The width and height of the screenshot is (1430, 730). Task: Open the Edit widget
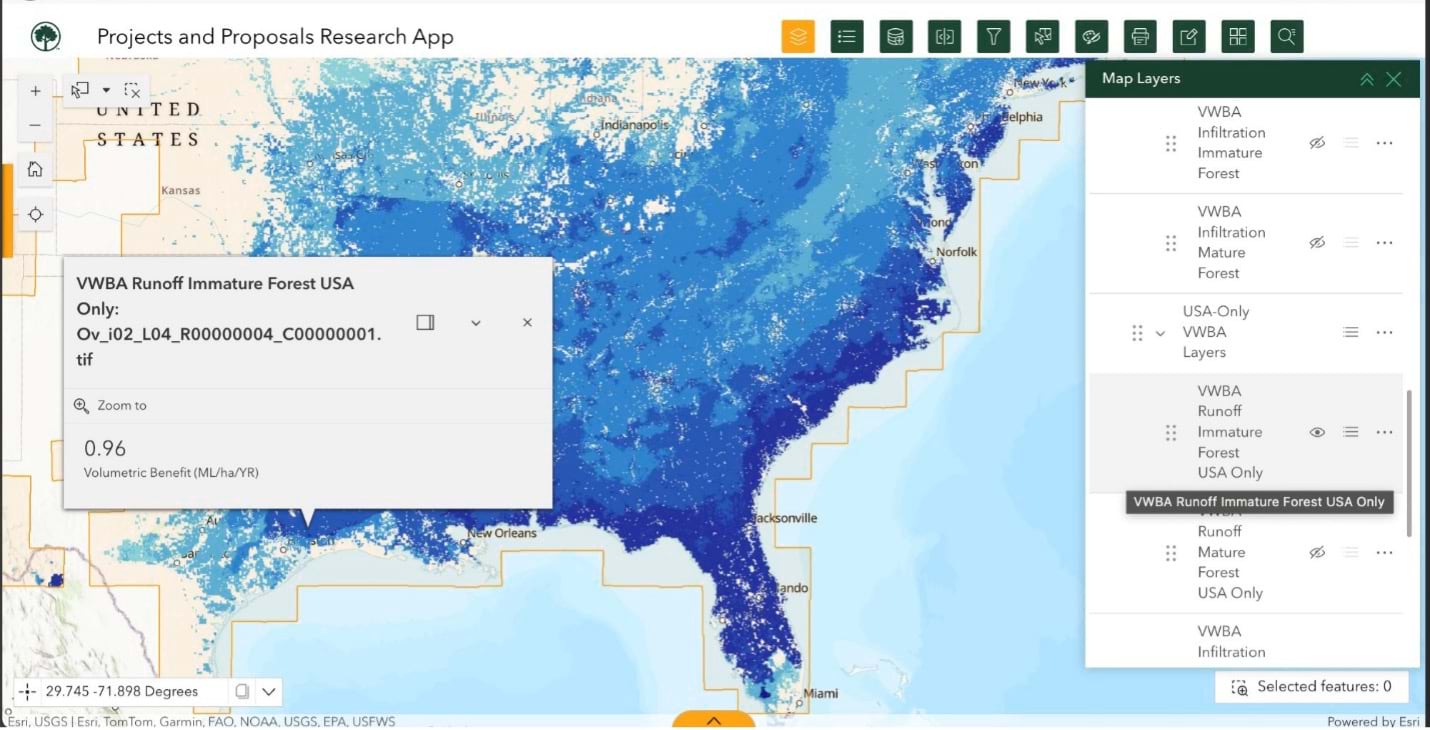click(x=1189, y=36)
